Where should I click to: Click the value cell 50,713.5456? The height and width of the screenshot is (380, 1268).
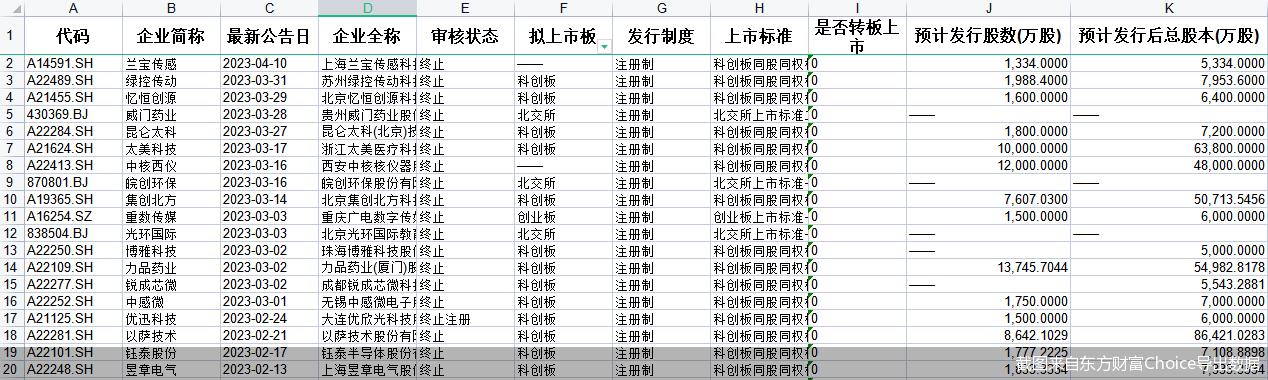[x=1169, y=200]
